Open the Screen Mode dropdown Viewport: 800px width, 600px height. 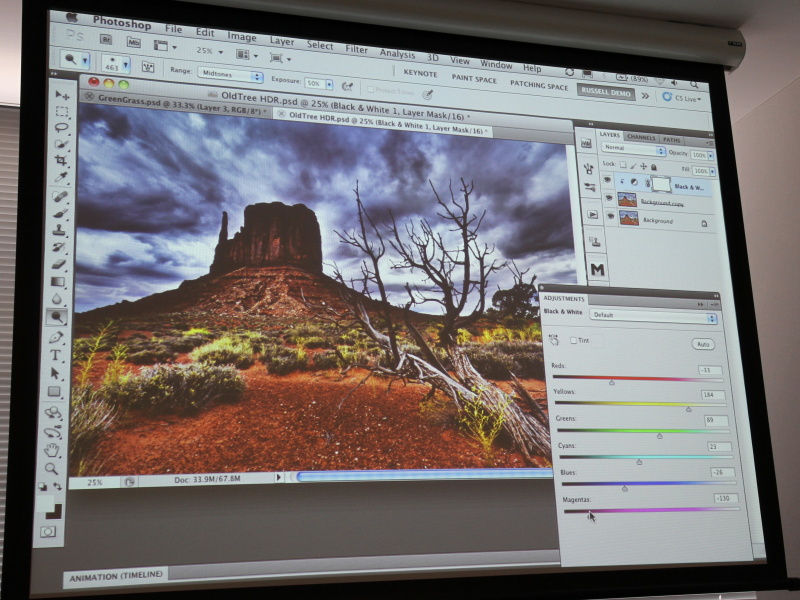point(280,58)
